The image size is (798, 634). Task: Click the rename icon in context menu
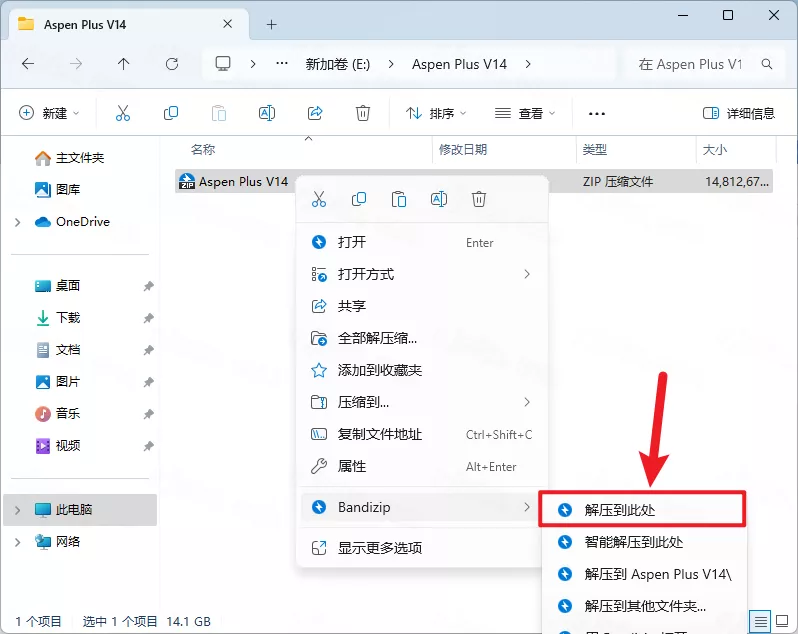(439, 199)
